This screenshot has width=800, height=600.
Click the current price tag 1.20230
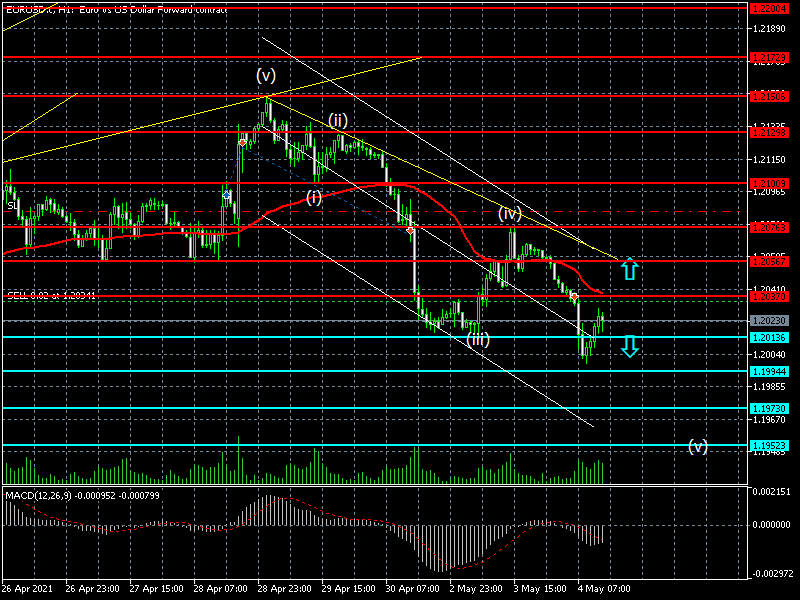[769, 321]
